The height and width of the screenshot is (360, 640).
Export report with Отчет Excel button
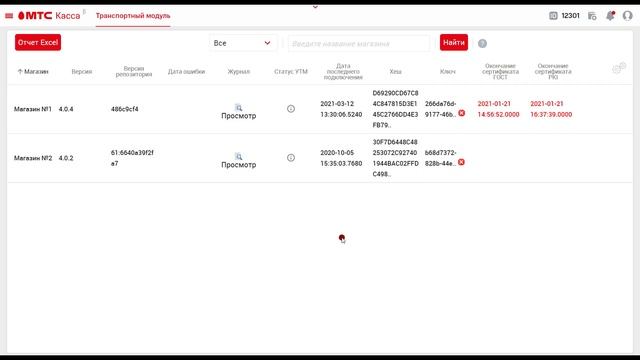(x=38, y=42)
